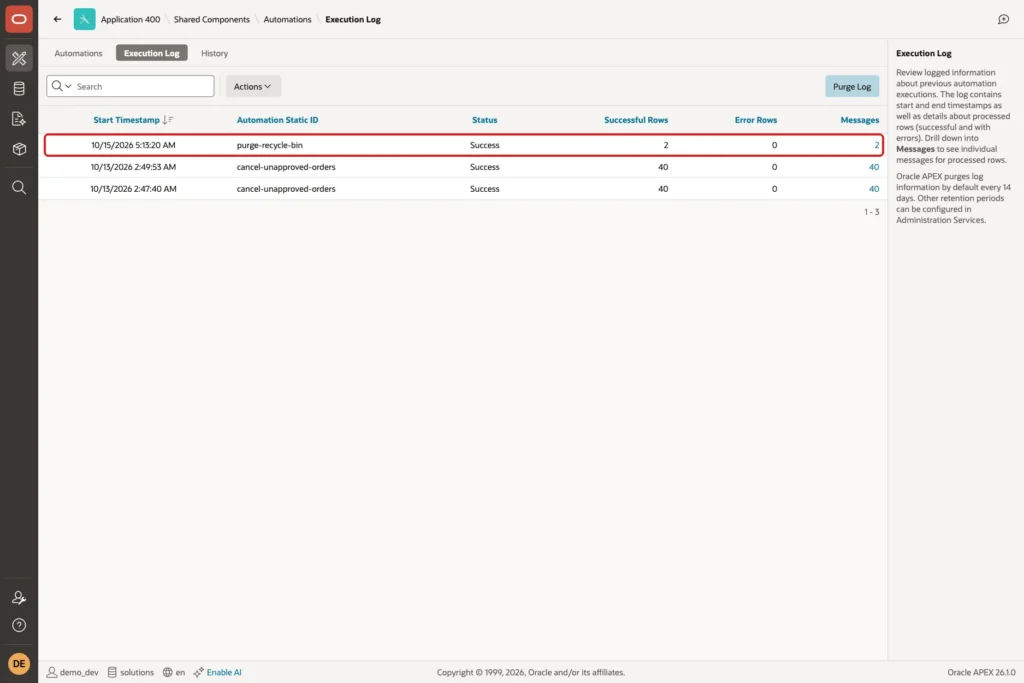Open the search column selector dropdown
The image size is (1024, 683).
pyautogui.click(x=62, y=86)
